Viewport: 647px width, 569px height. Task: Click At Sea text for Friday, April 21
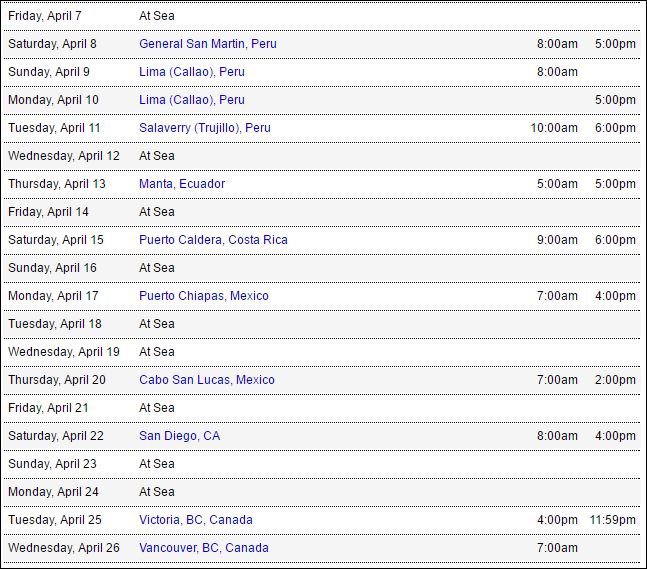[157, 408]
